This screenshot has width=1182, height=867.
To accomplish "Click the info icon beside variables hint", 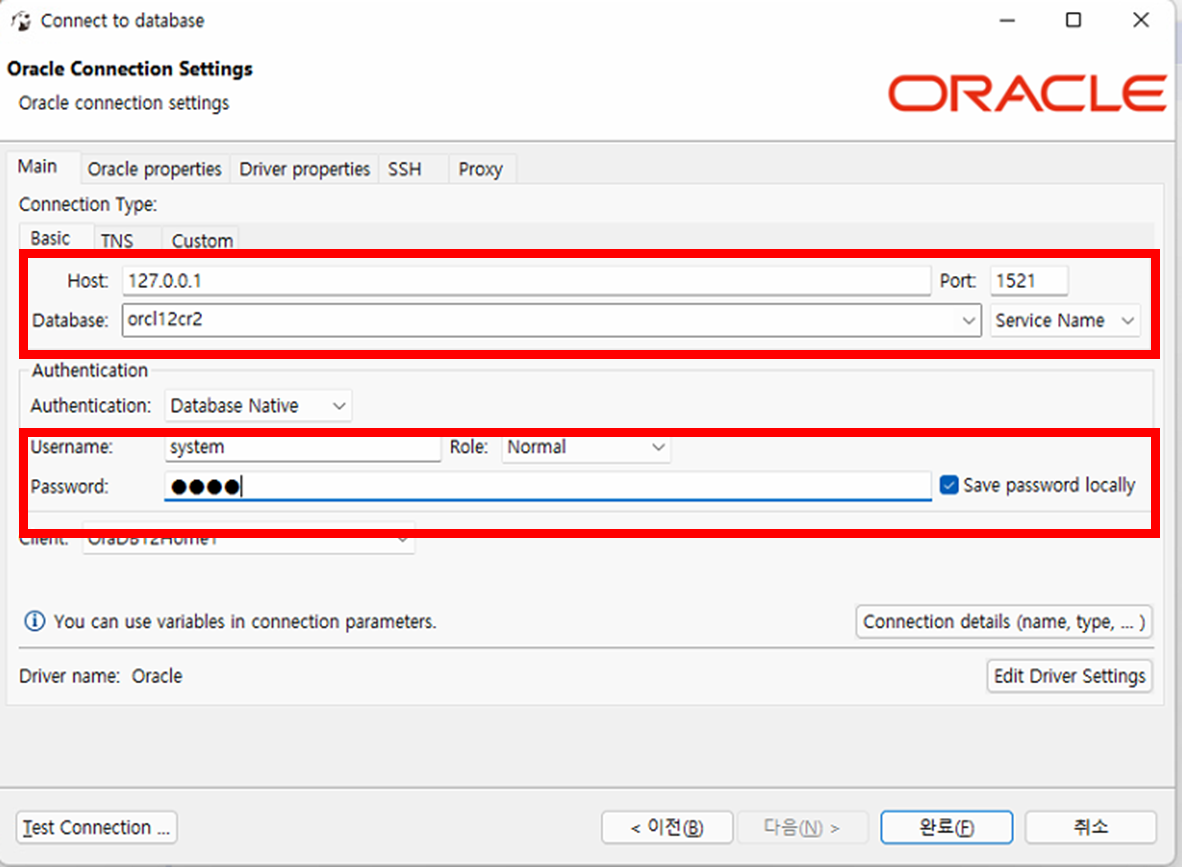I will coord(35,621).
